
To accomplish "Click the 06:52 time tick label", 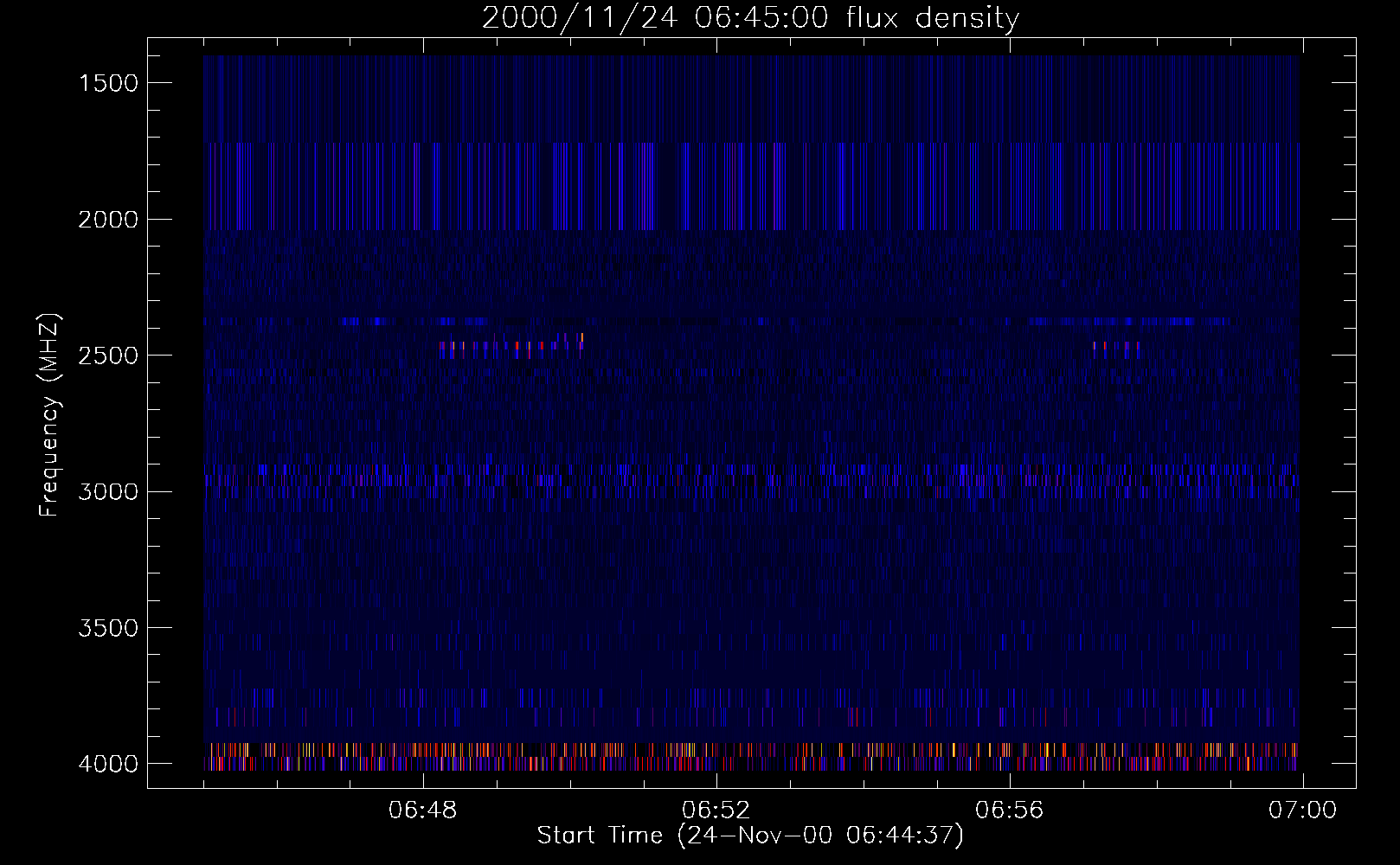I will point(716,811).
